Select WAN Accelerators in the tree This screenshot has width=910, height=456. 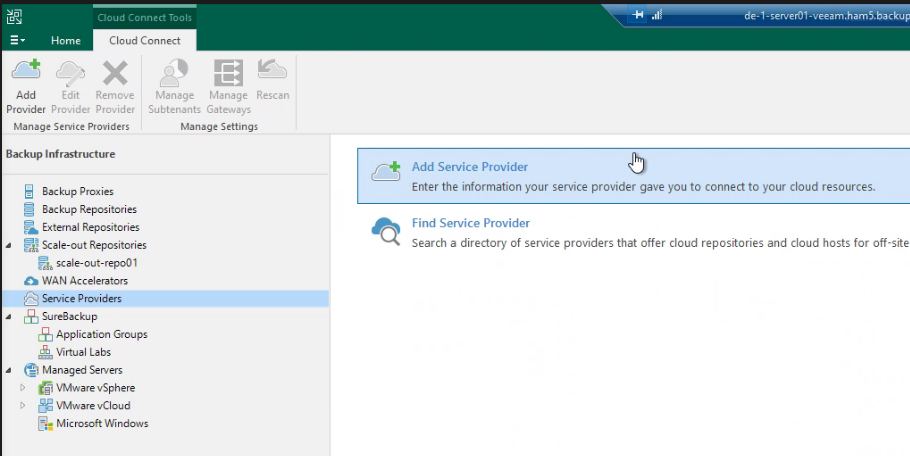point(85,281)
